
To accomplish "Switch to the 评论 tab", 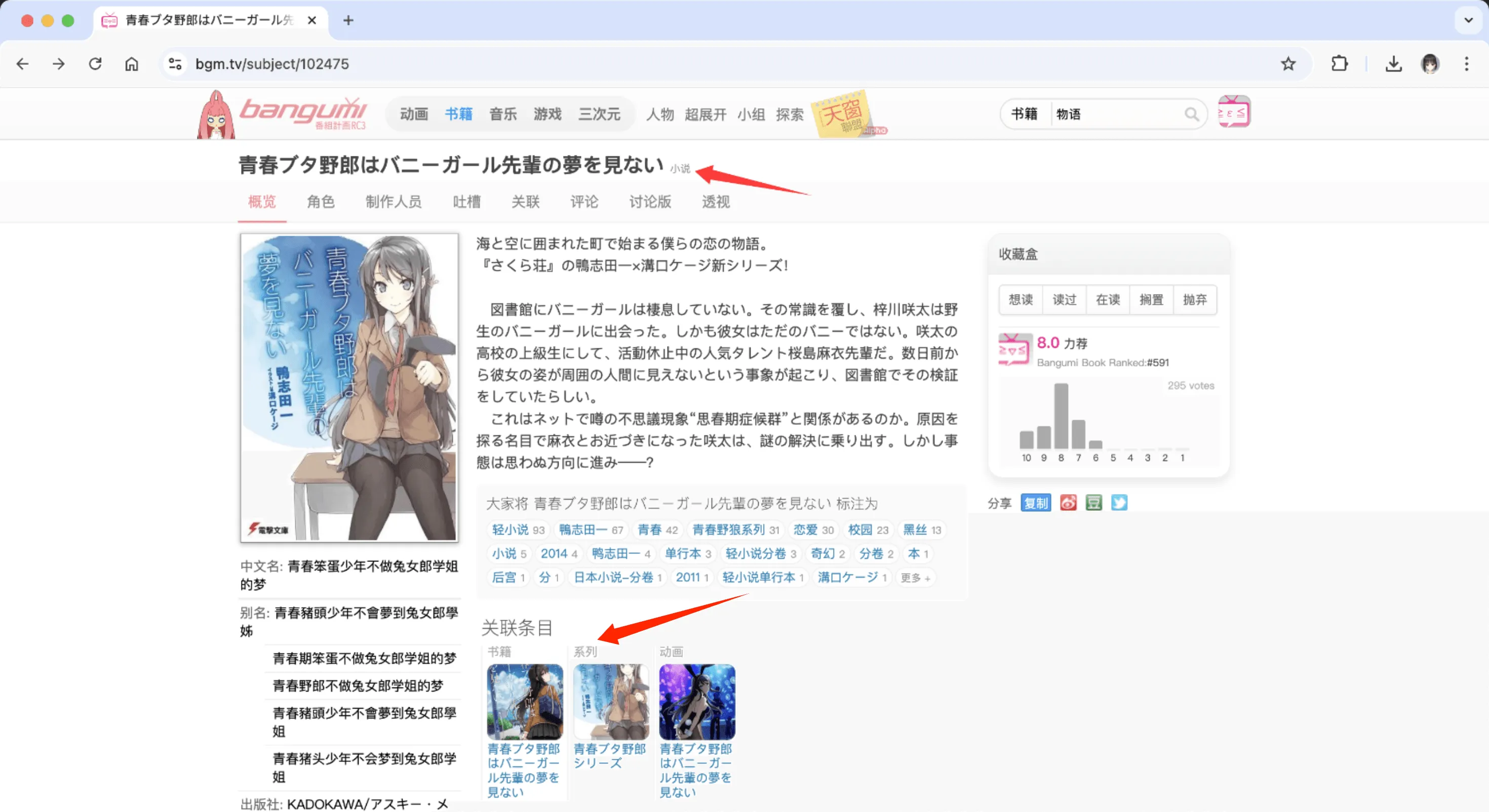I will (x=584, y=201).
